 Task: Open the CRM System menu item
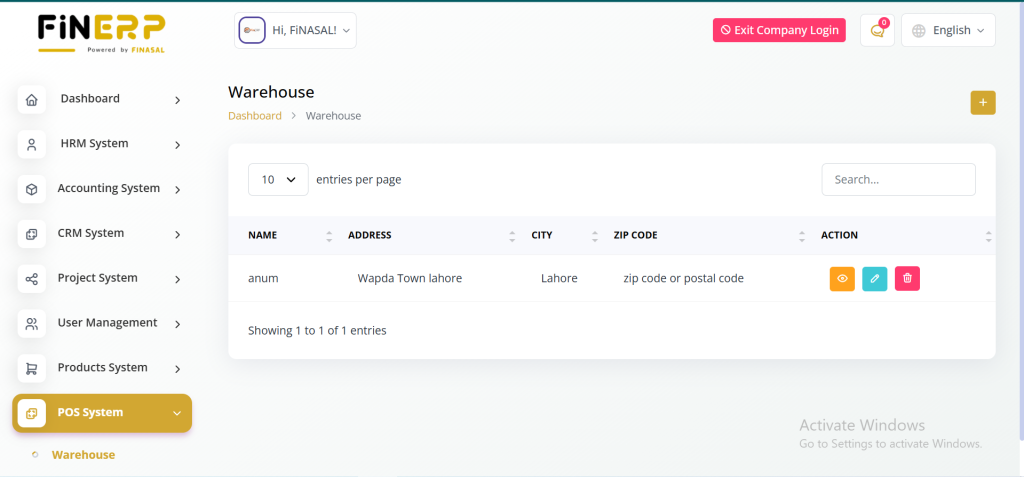click(x=91, y=234)
